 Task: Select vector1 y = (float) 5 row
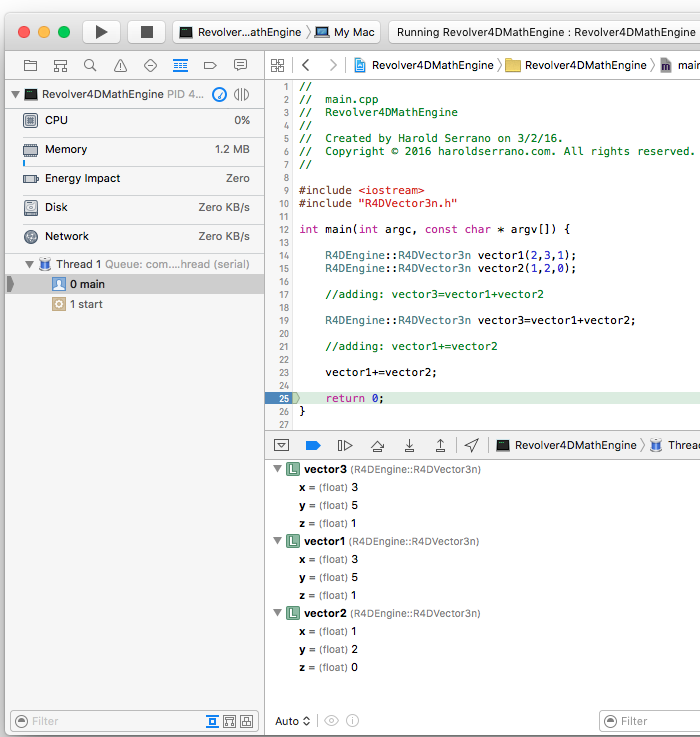click(x=482, y=577)
